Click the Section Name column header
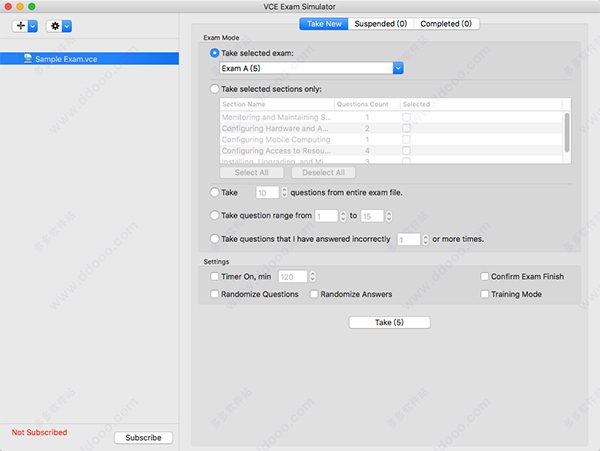This screenshot has height=451, width=600. (x=277, y=104)
